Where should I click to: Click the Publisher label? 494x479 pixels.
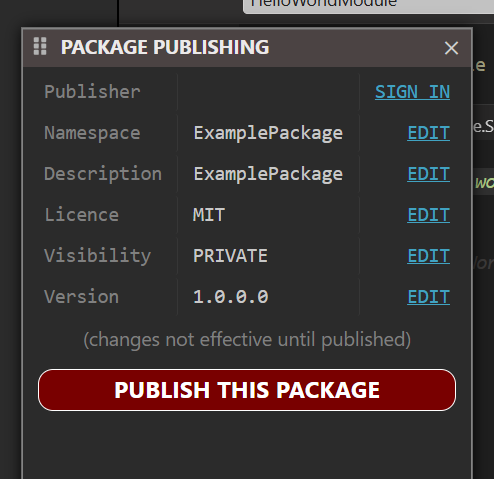pos(92,92)
